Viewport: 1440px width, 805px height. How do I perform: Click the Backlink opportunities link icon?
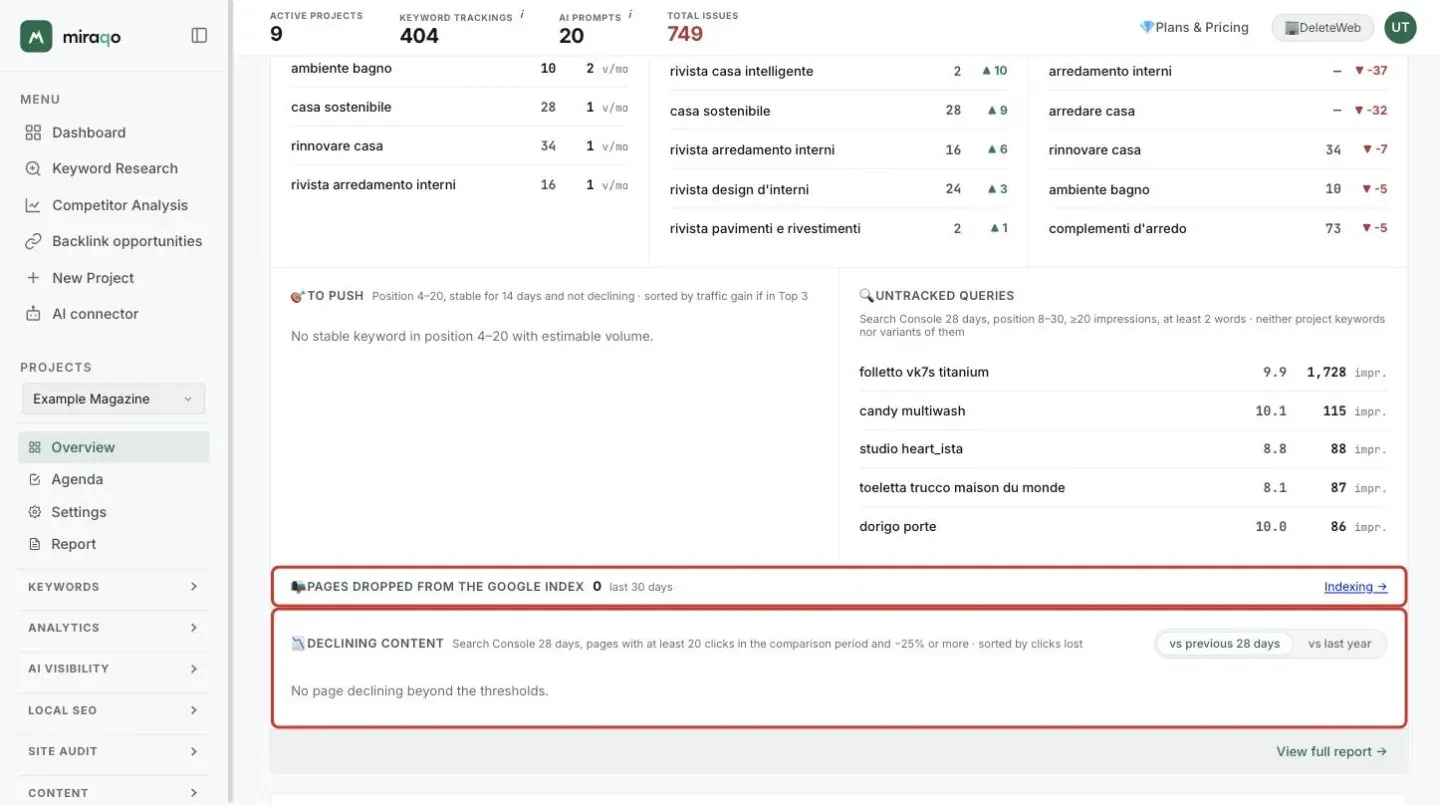pos(33,241)
